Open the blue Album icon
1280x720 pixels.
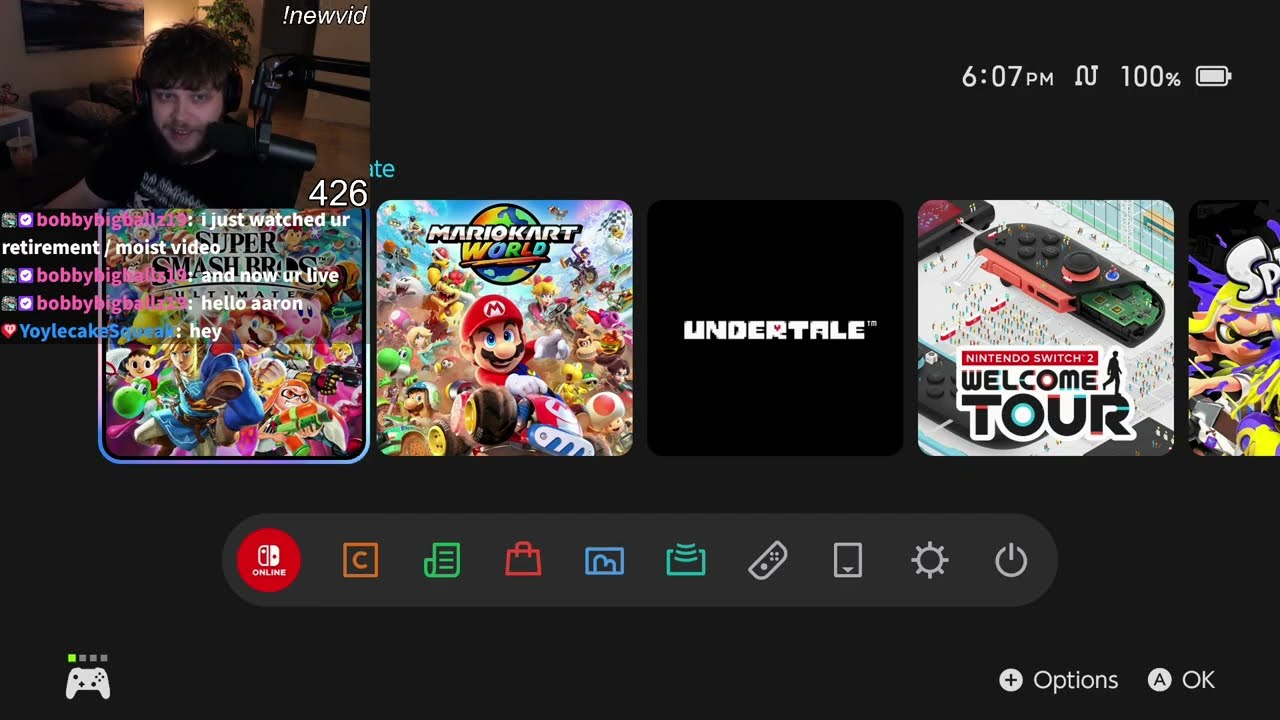click(604, 561)
